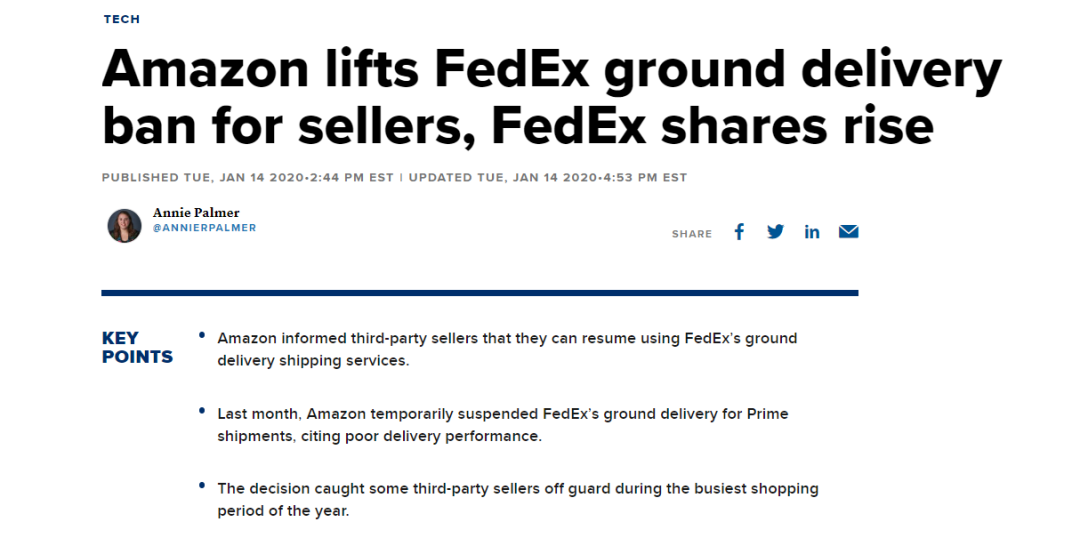Viewport: 1080px width, 546px height.
Task: Share article on Twitter
Action: (x=775, y=232)
